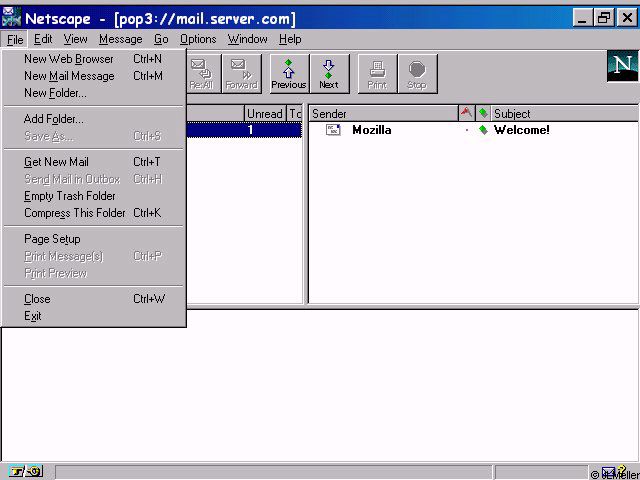Choose New Mail Message
Screen dimensions: 640x480
[x=94, y=76]
